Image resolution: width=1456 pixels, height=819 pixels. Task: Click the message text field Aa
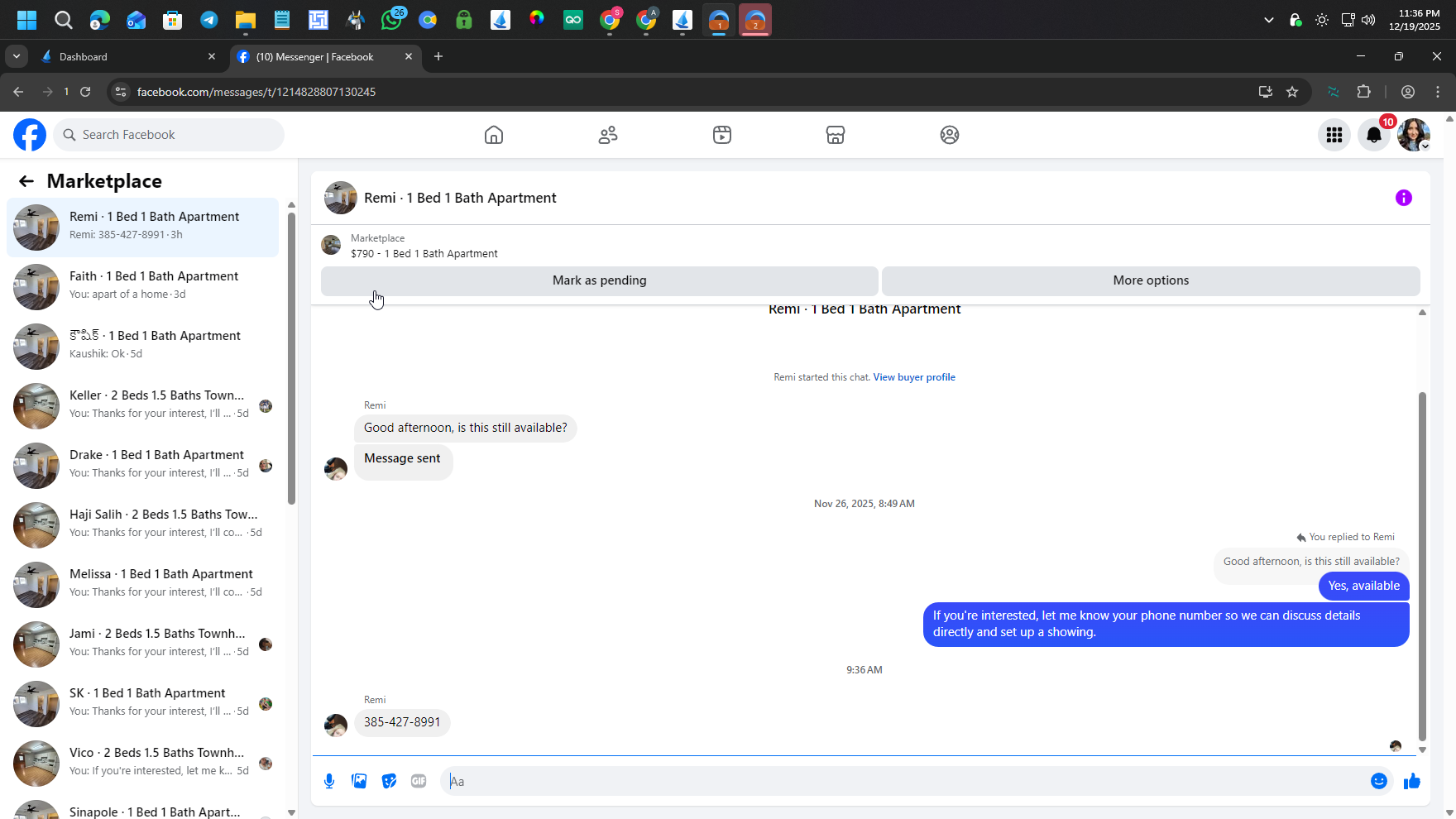904,781
